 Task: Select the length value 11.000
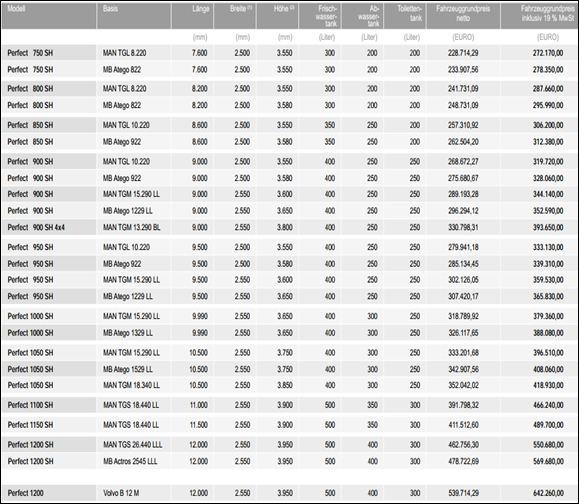(199, 405)
